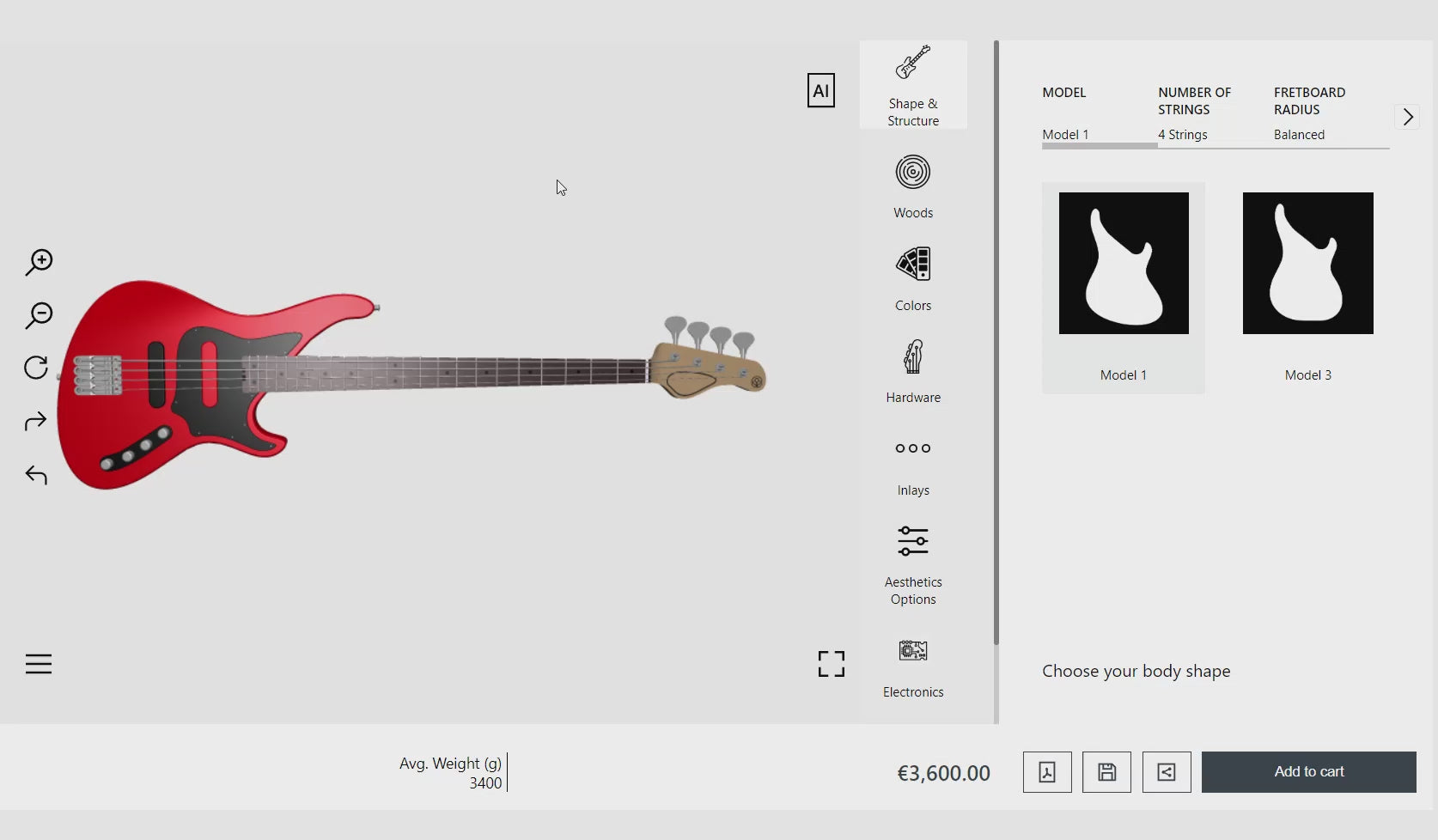Click the undo arrow icon
The image size is (1438, 840).
36,475
